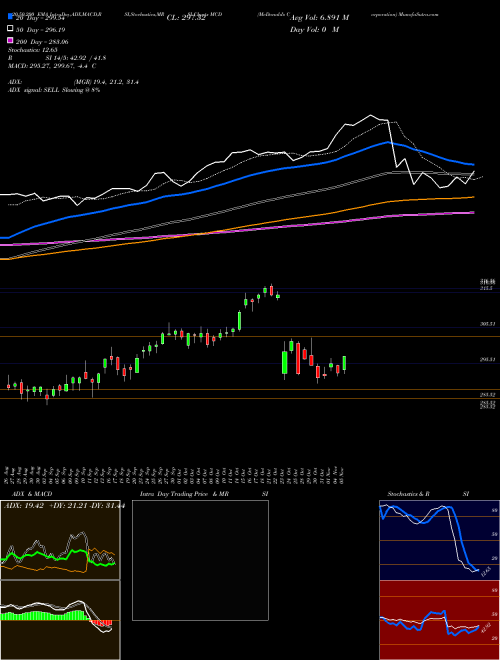Click the 'Stochastics: 12.63' reading
Screen dimensions: 500x660
point(32,50)
